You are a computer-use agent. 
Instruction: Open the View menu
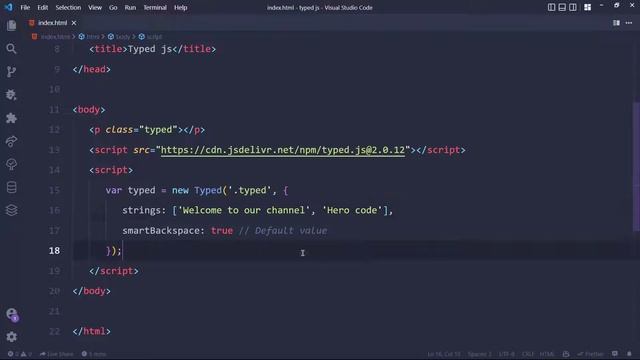pyautogui.click(x=95, y=7)
